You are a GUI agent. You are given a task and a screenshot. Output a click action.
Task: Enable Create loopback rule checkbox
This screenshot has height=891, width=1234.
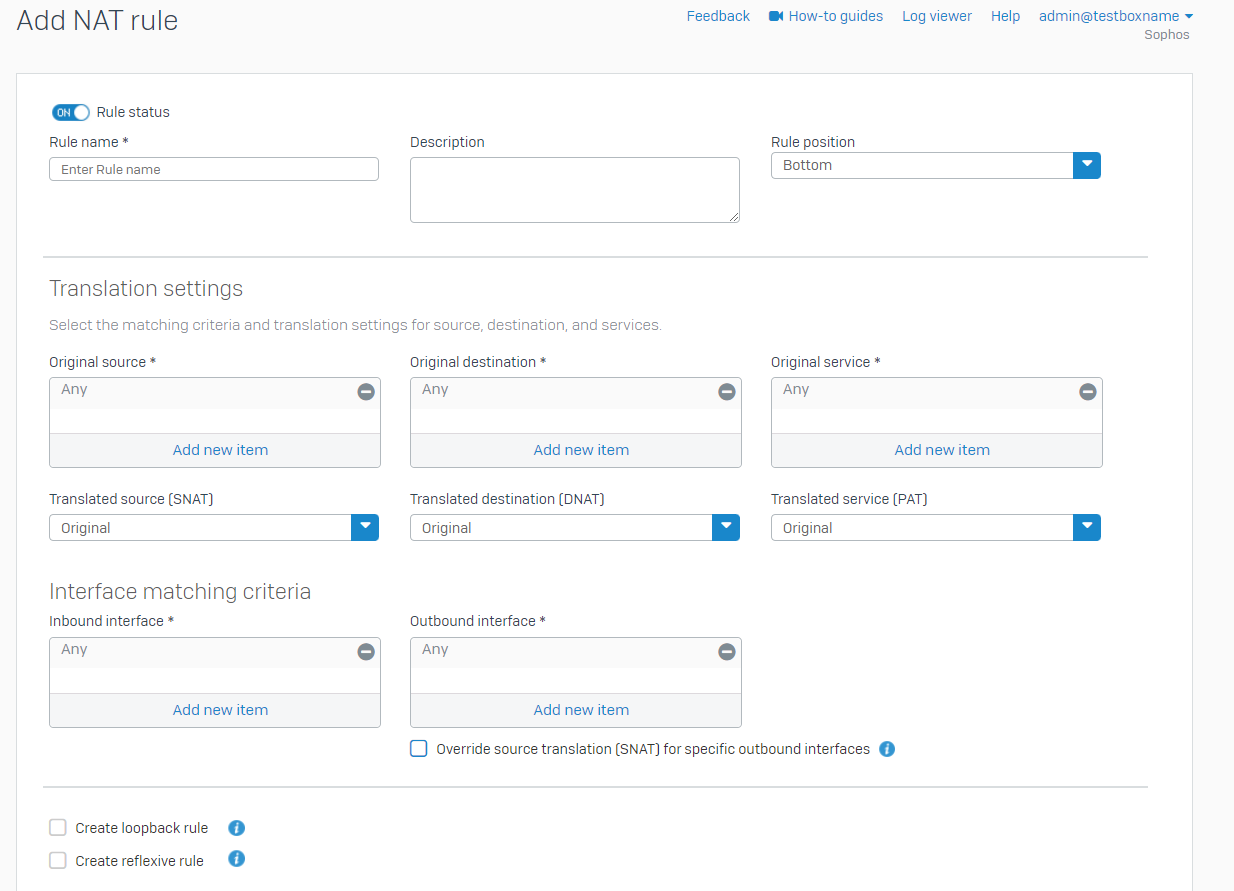click(x=58, y=828)
